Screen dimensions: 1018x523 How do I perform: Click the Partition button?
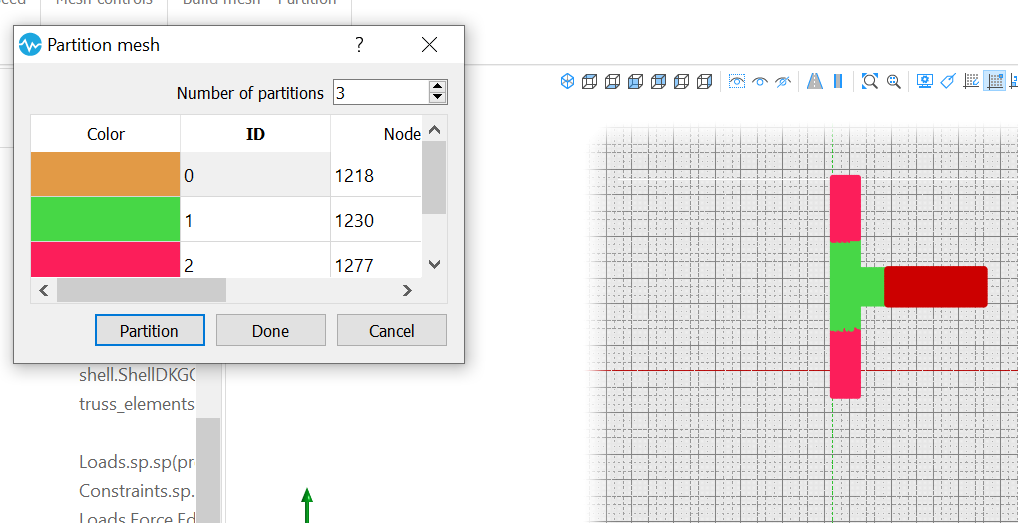coord(150,331)
